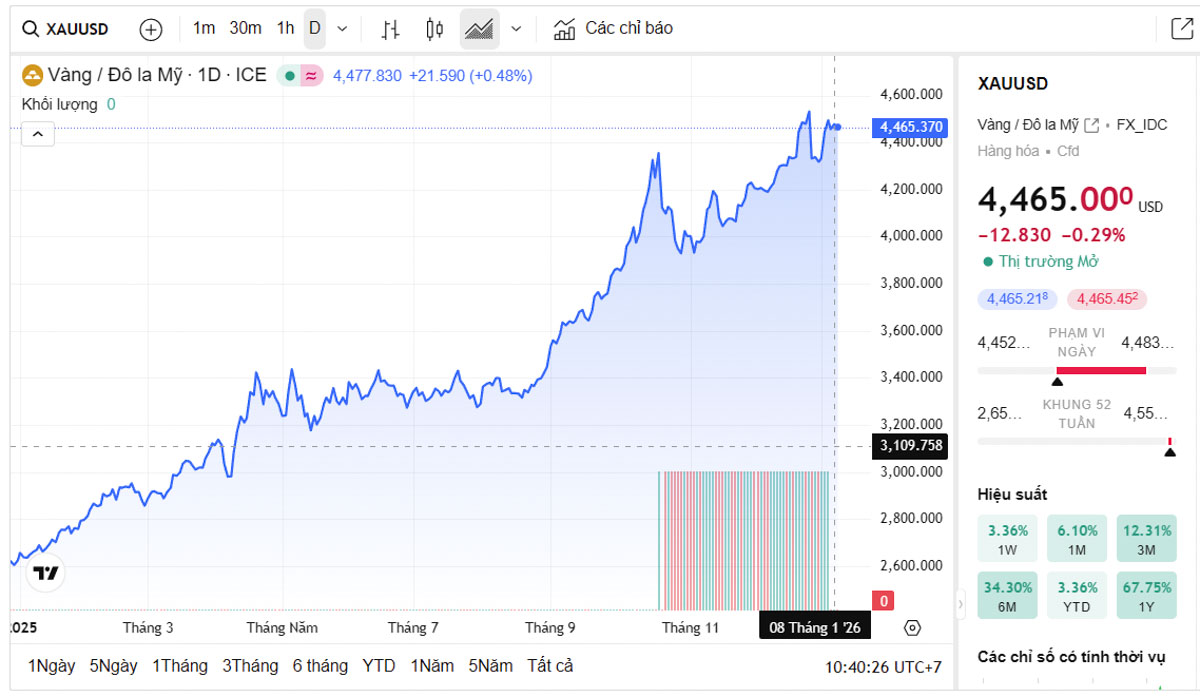Viewport: 1200px width, 697px height.
Task: Switch to the 3Tháng date range
Action: coord(250,666)
